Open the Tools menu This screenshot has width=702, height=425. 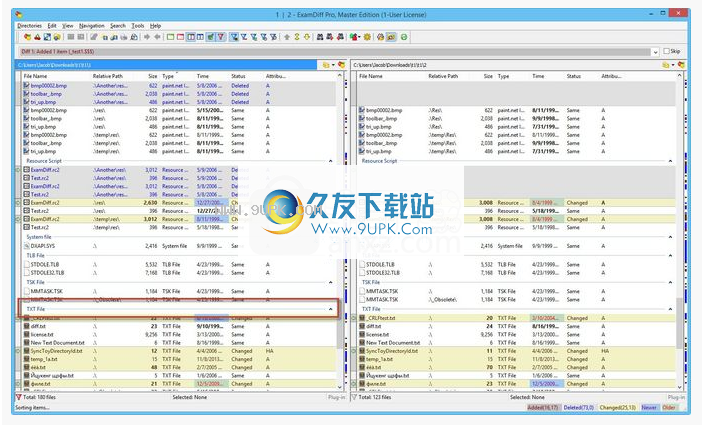click(138, 26)
